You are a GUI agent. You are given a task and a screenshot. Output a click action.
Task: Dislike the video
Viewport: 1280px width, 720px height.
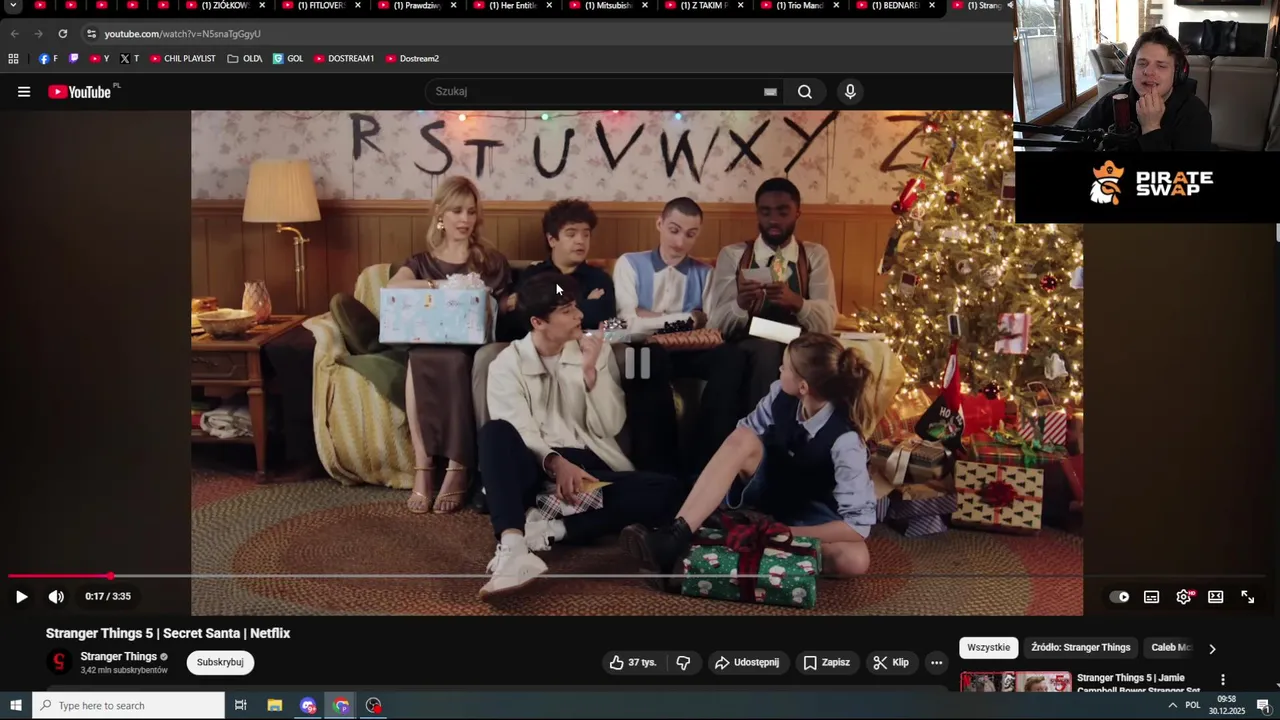pos(683,662)
